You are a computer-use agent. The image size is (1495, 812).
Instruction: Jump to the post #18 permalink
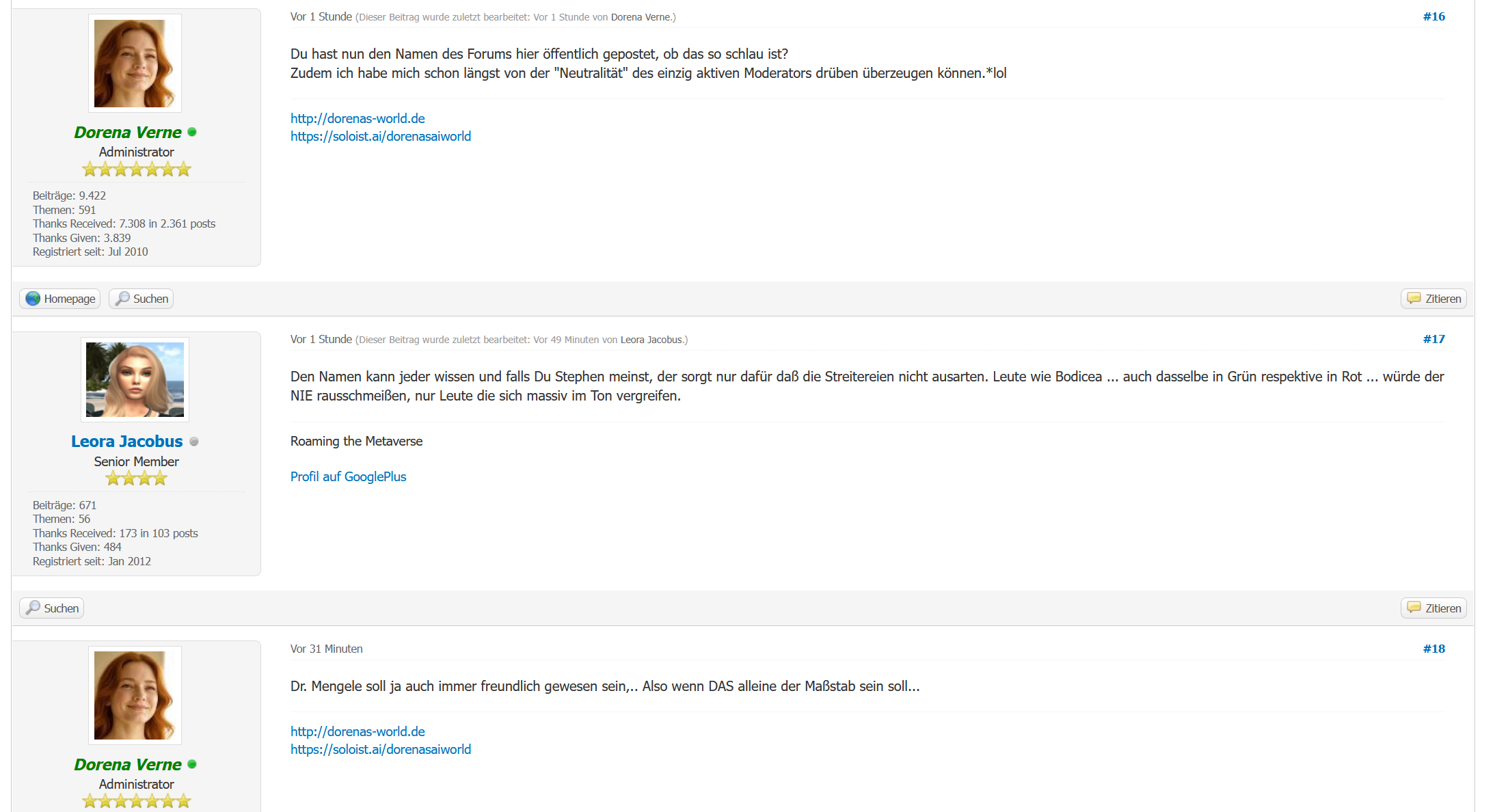click(x=1433, y=649)
